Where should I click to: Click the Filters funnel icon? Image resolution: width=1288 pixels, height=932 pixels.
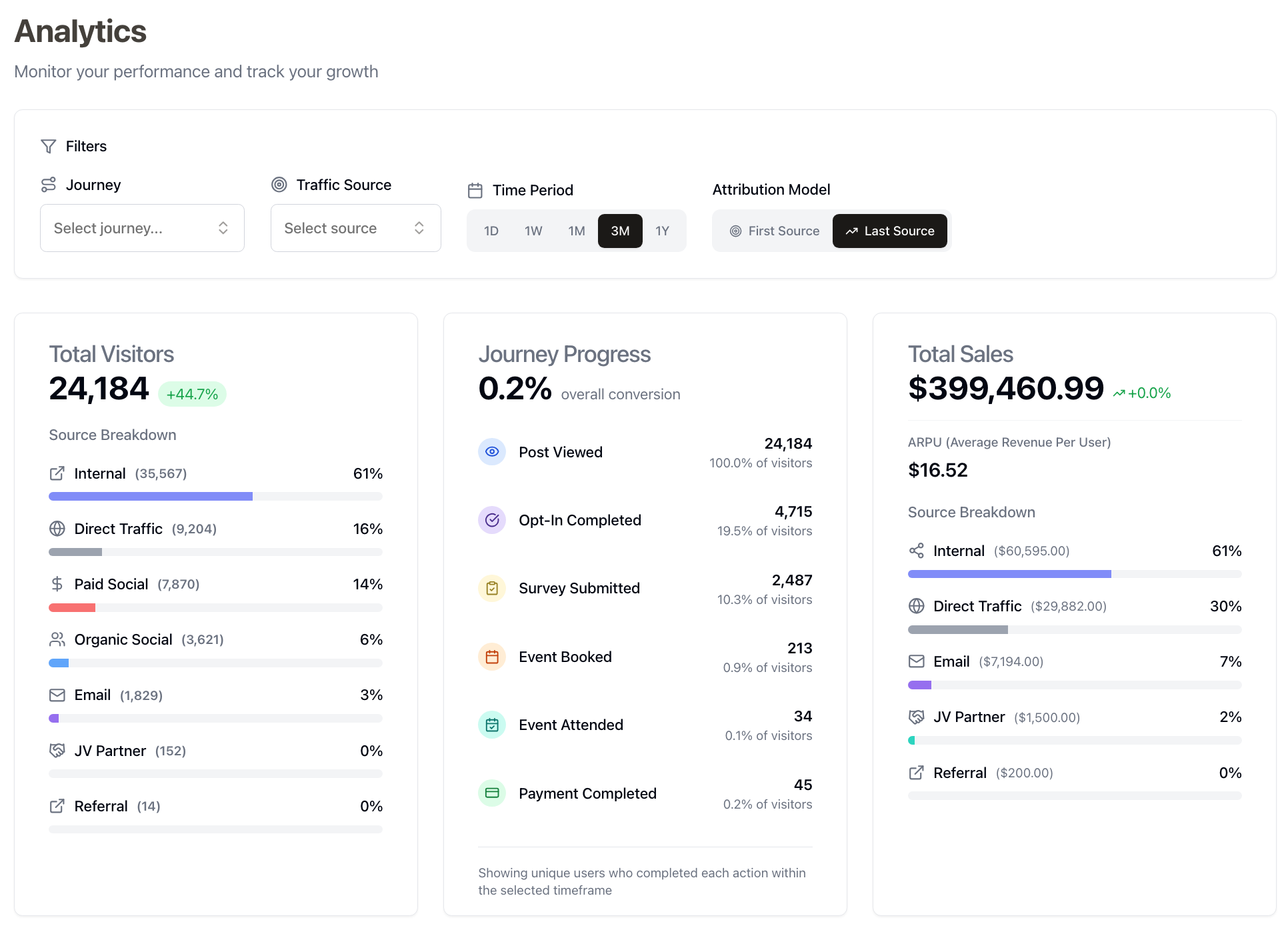(49, 146)
